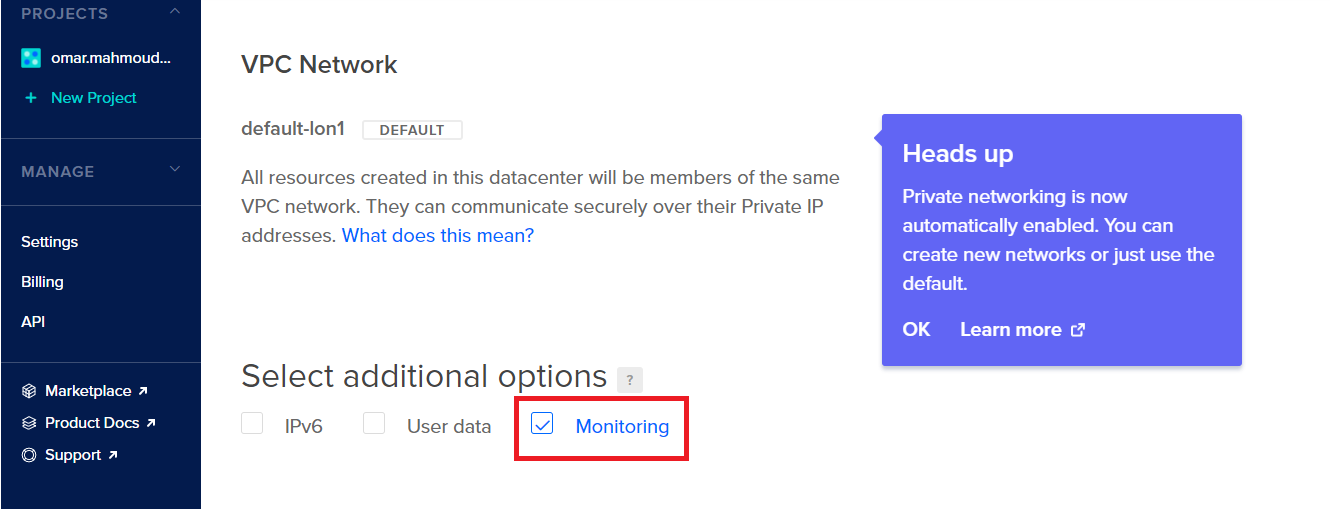Click the Support lifebuoy icon

click(29, 455)
